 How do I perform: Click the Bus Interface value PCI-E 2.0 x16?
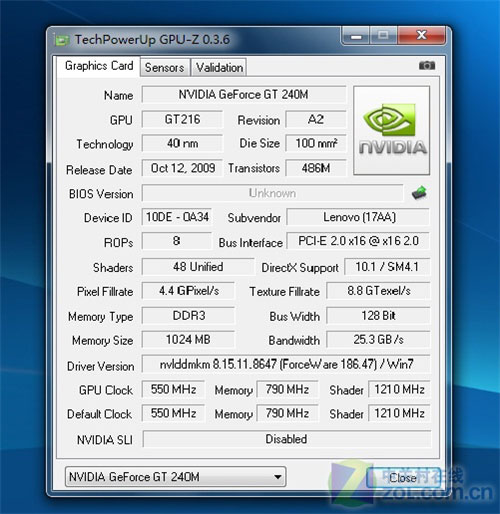tap(358, 241)
